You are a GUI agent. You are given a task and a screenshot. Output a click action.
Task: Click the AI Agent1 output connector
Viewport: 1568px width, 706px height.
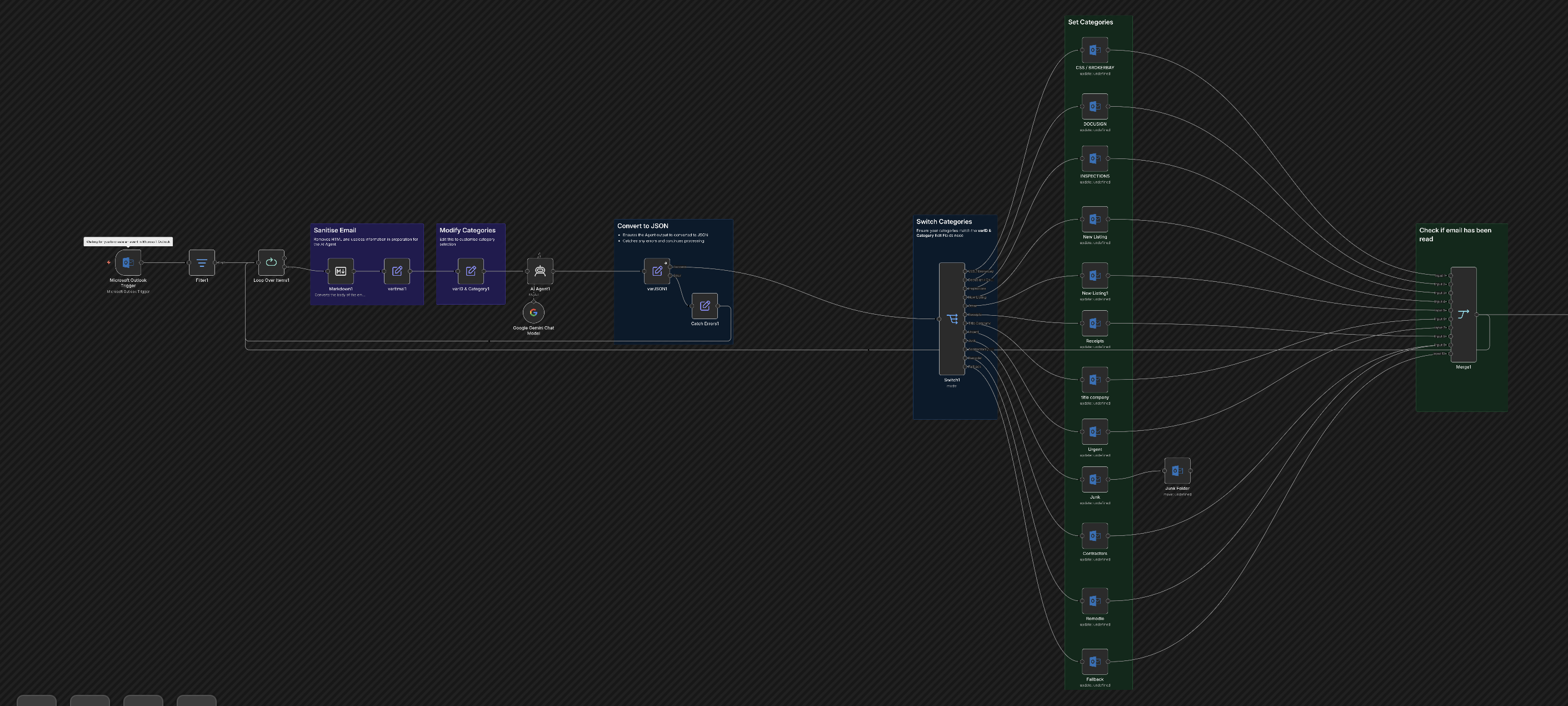[x=553, y=271]
